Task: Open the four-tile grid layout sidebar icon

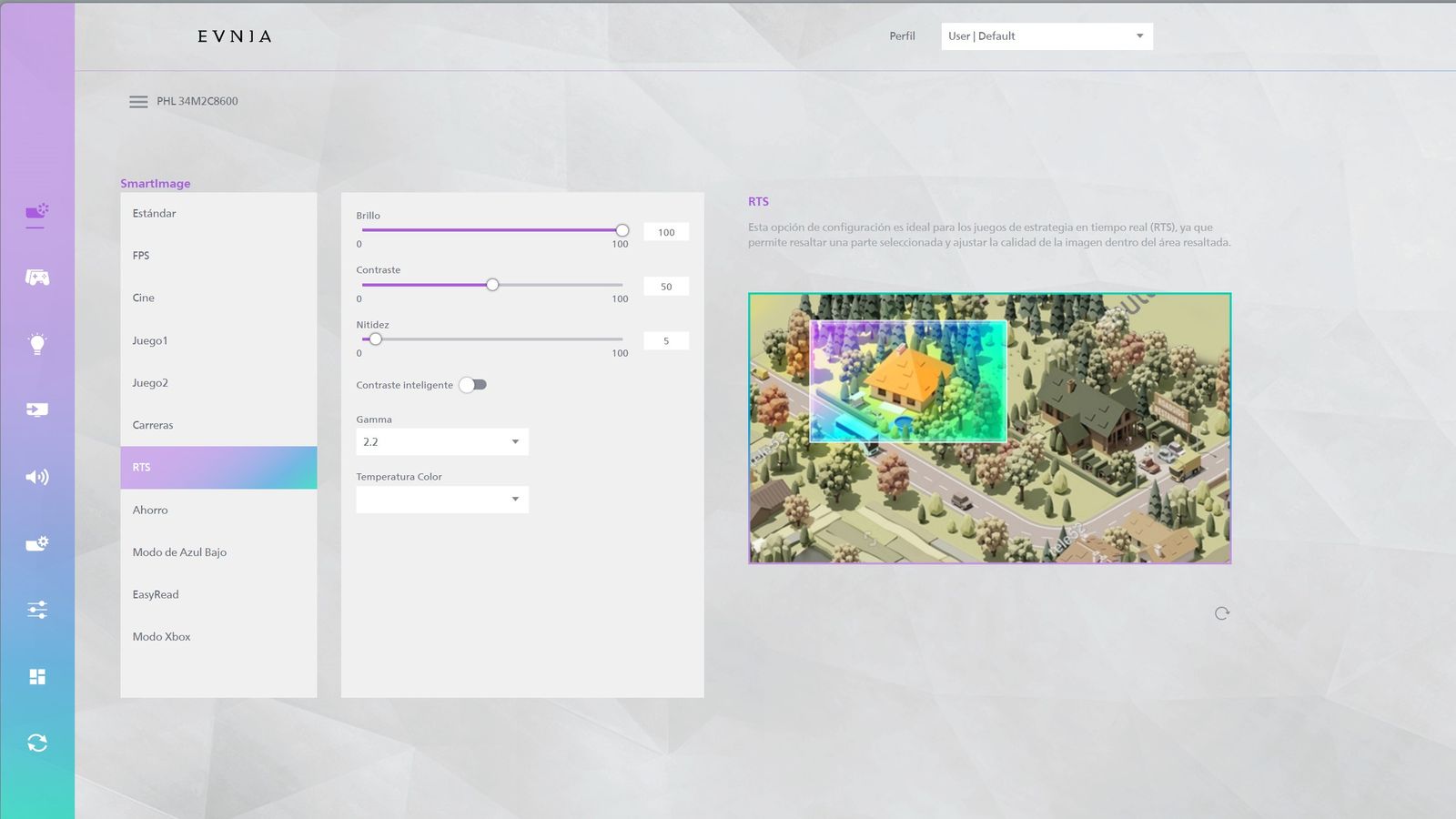Action: point(36,676)
